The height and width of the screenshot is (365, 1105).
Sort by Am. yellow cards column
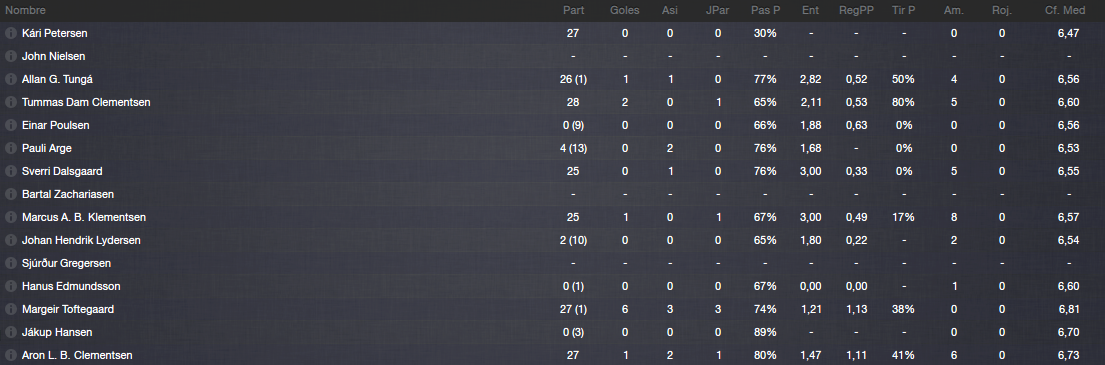953,11
